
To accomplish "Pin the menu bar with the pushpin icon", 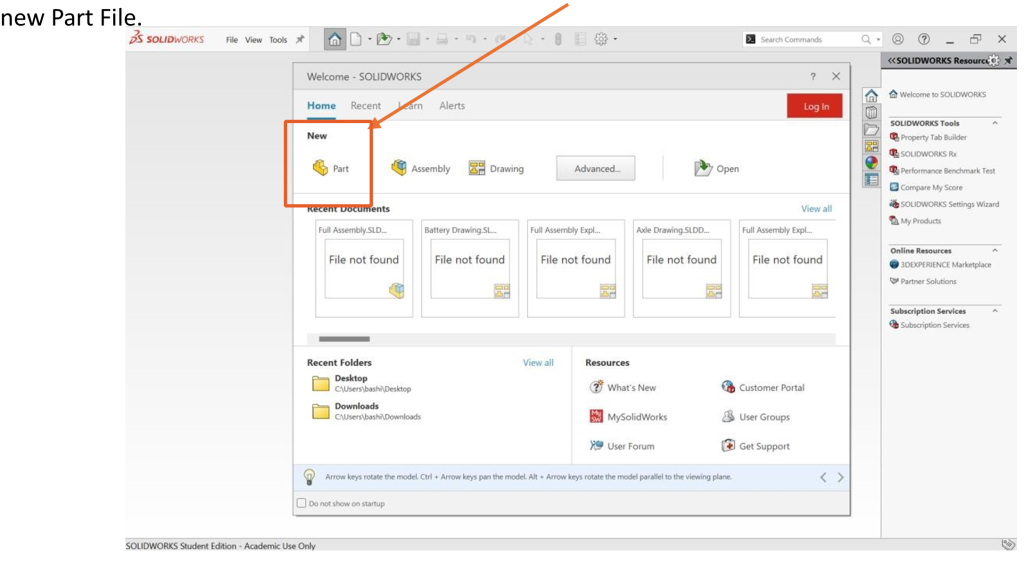I will click(300, 39).
